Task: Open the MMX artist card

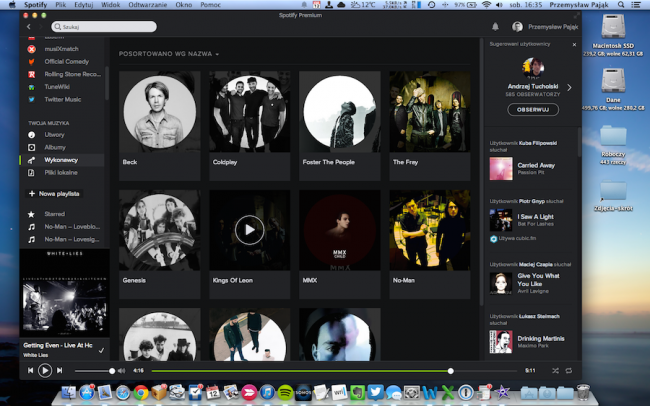Action: (340, 244)
